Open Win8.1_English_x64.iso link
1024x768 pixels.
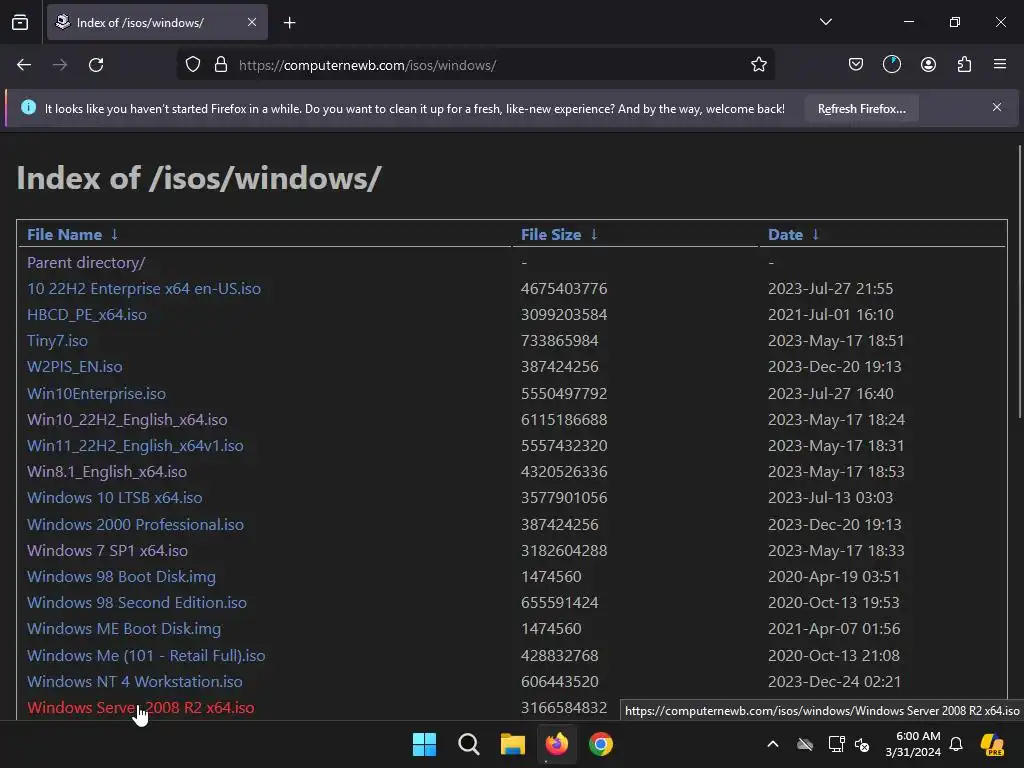pyautogui.click(x=106, y=472)
